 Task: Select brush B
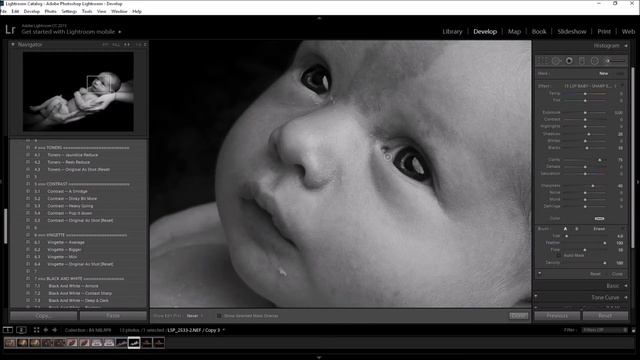pos(577,229)
